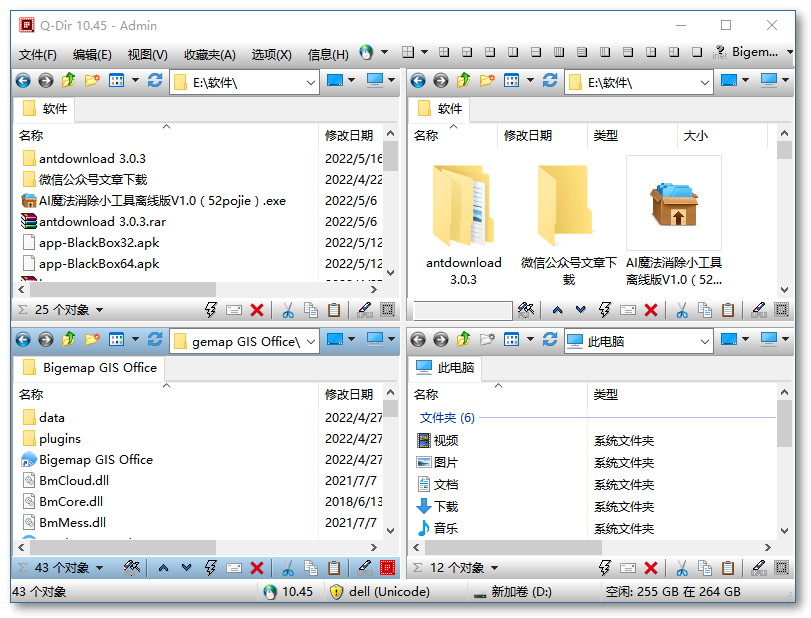The height and width of the screenshot is (618, 811).
Task: Go back in the E:\软件 details-list pane
Action: click(23, 81)
